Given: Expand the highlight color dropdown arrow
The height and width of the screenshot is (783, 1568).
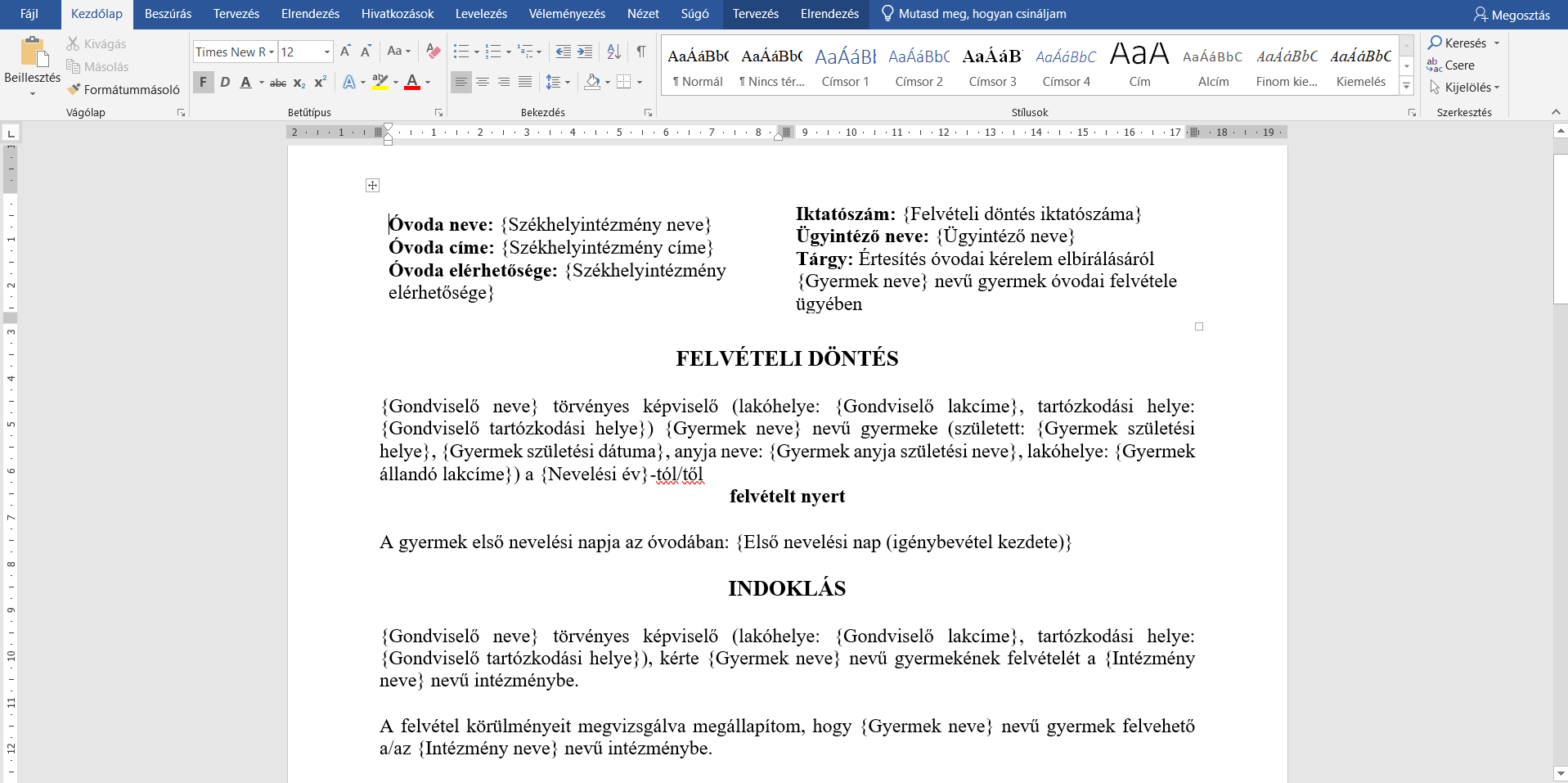Looking at the screenshot, I should 396,83.
